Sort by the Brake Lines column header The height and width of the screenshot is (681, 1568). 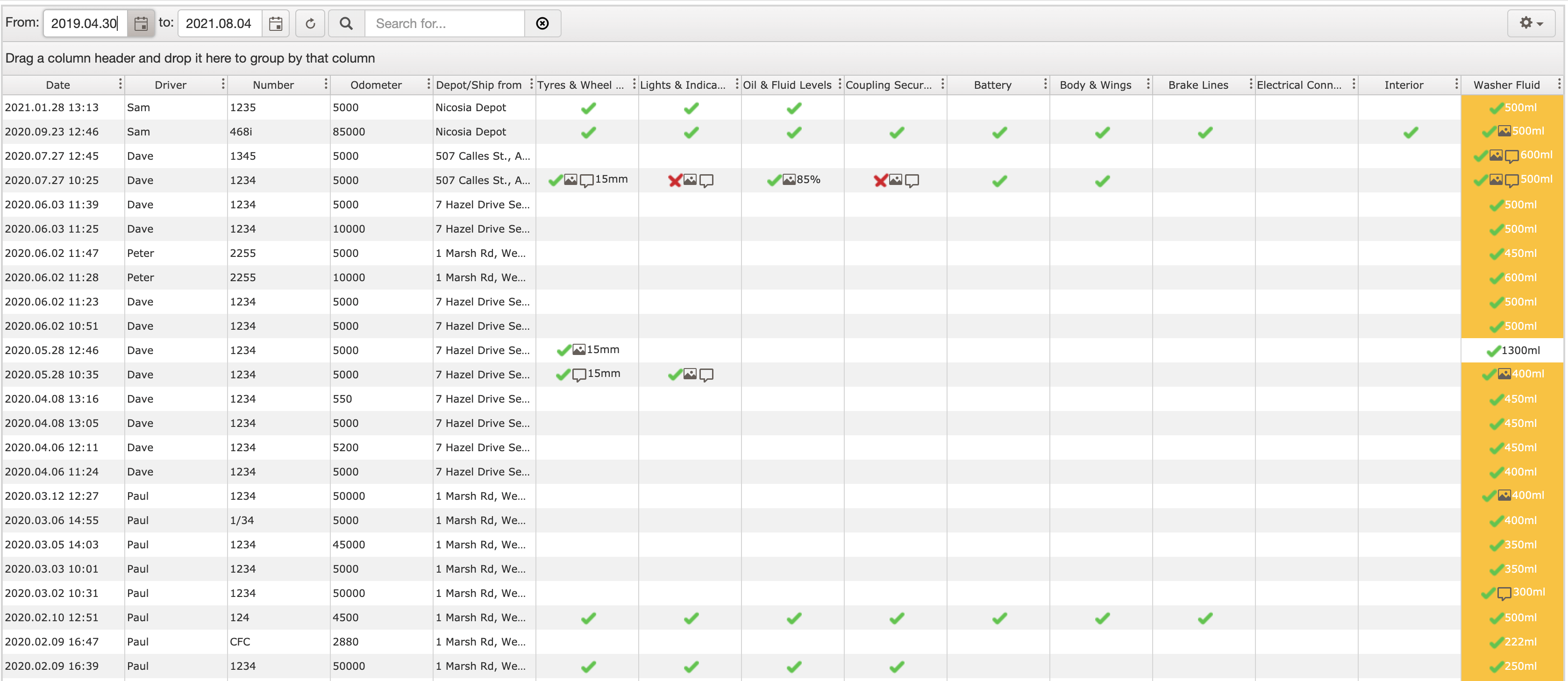click(1198, 85)
